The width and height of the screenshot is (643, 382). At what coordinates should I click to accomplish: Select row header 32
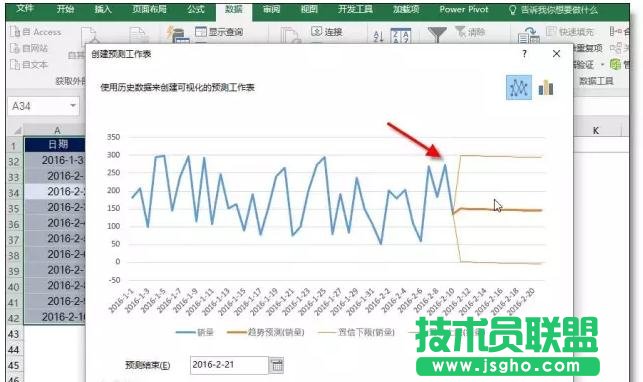(x=14, y=161)
